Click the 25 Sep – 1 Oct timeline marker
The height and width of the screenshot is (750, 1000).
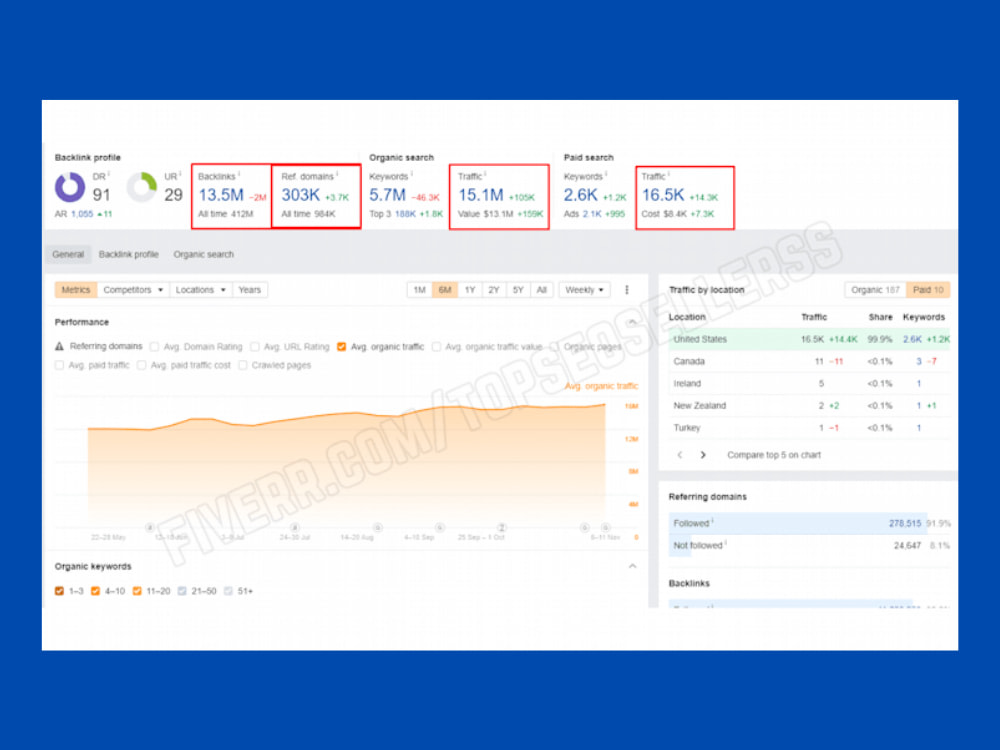502,527
